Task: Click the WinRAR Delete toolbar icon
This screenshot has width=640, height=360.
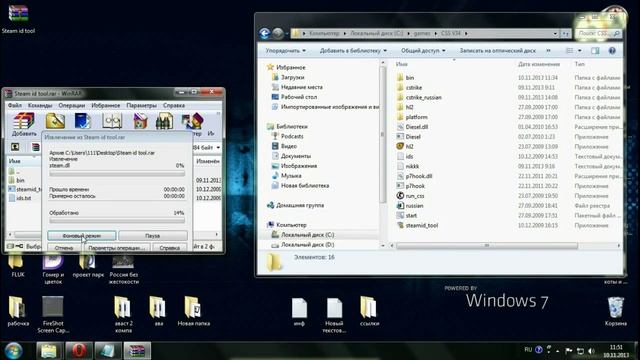Action: (140, 121)
